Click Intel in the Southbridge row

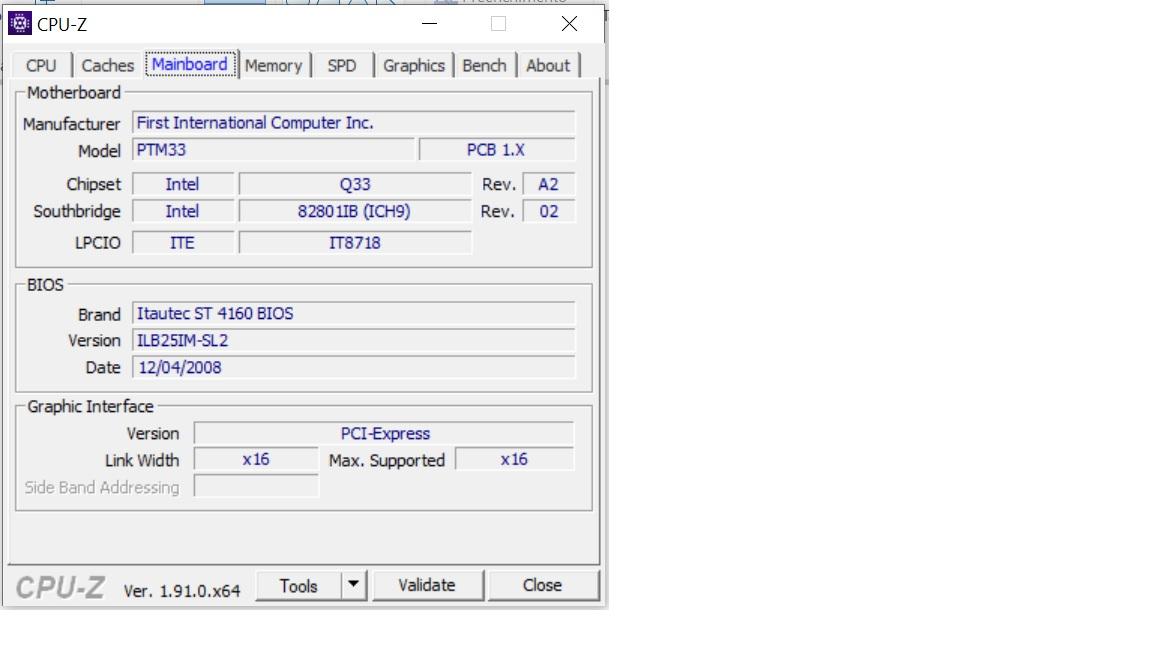[x=183, y=212]
